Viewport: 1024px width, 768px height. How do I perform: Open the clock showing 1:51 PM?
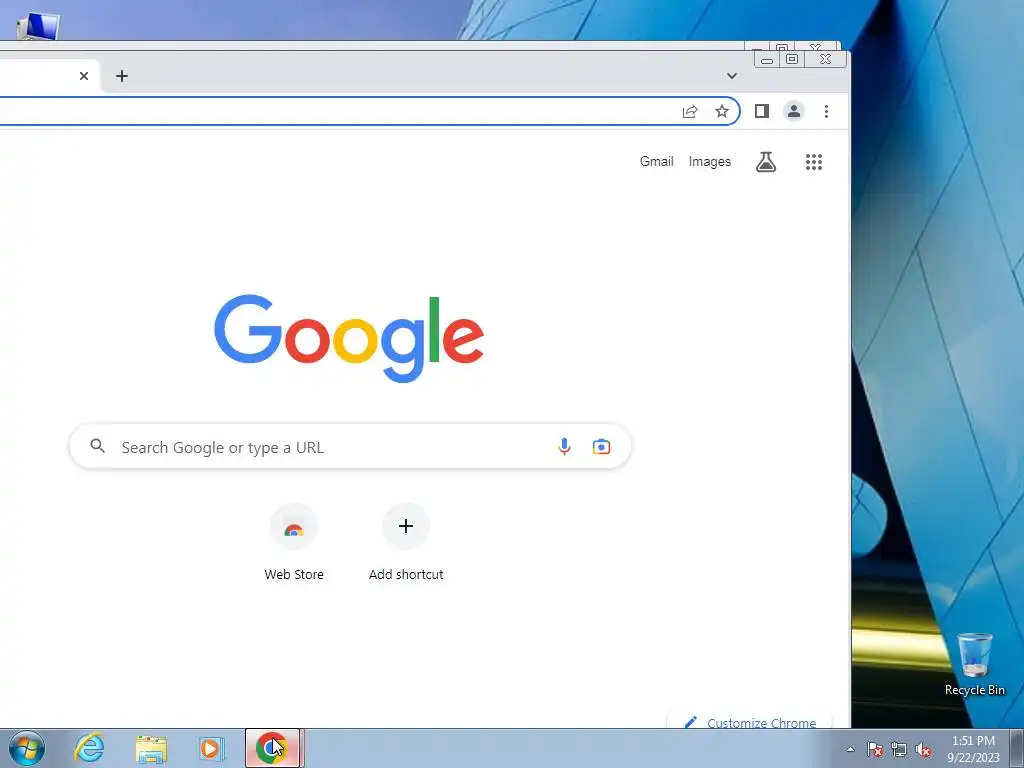pyautogui.click(x=973, y=749)
